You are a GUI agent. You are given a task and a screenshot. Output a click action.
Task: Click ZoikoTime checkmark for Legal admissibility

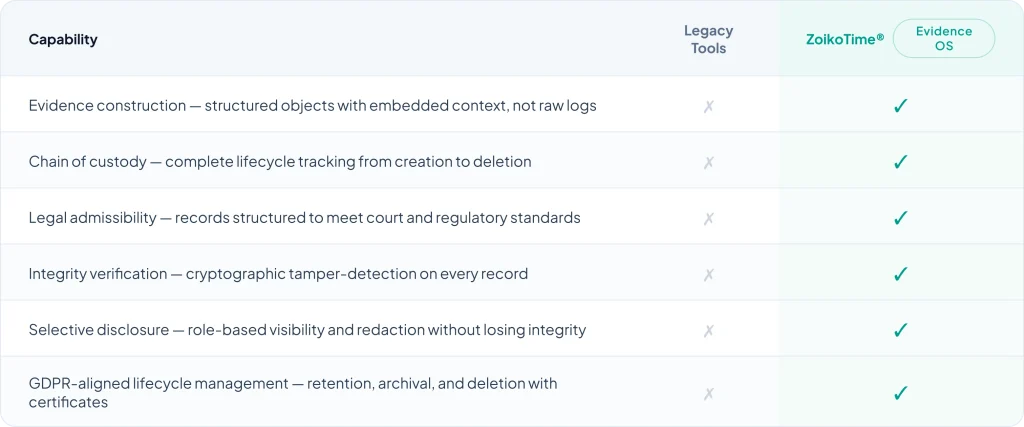(900, 217)
